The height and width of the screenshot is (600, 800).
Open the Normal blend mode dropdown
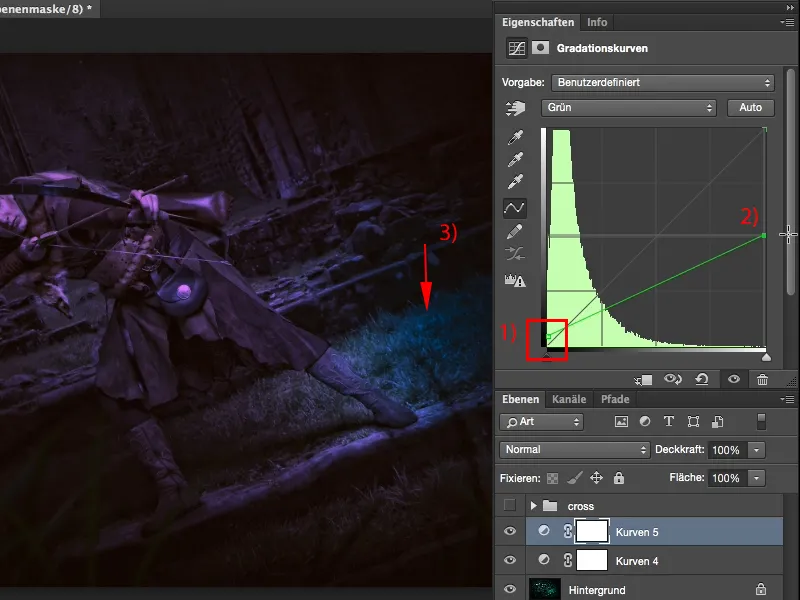pyautogui.click(x=574, y=449)
